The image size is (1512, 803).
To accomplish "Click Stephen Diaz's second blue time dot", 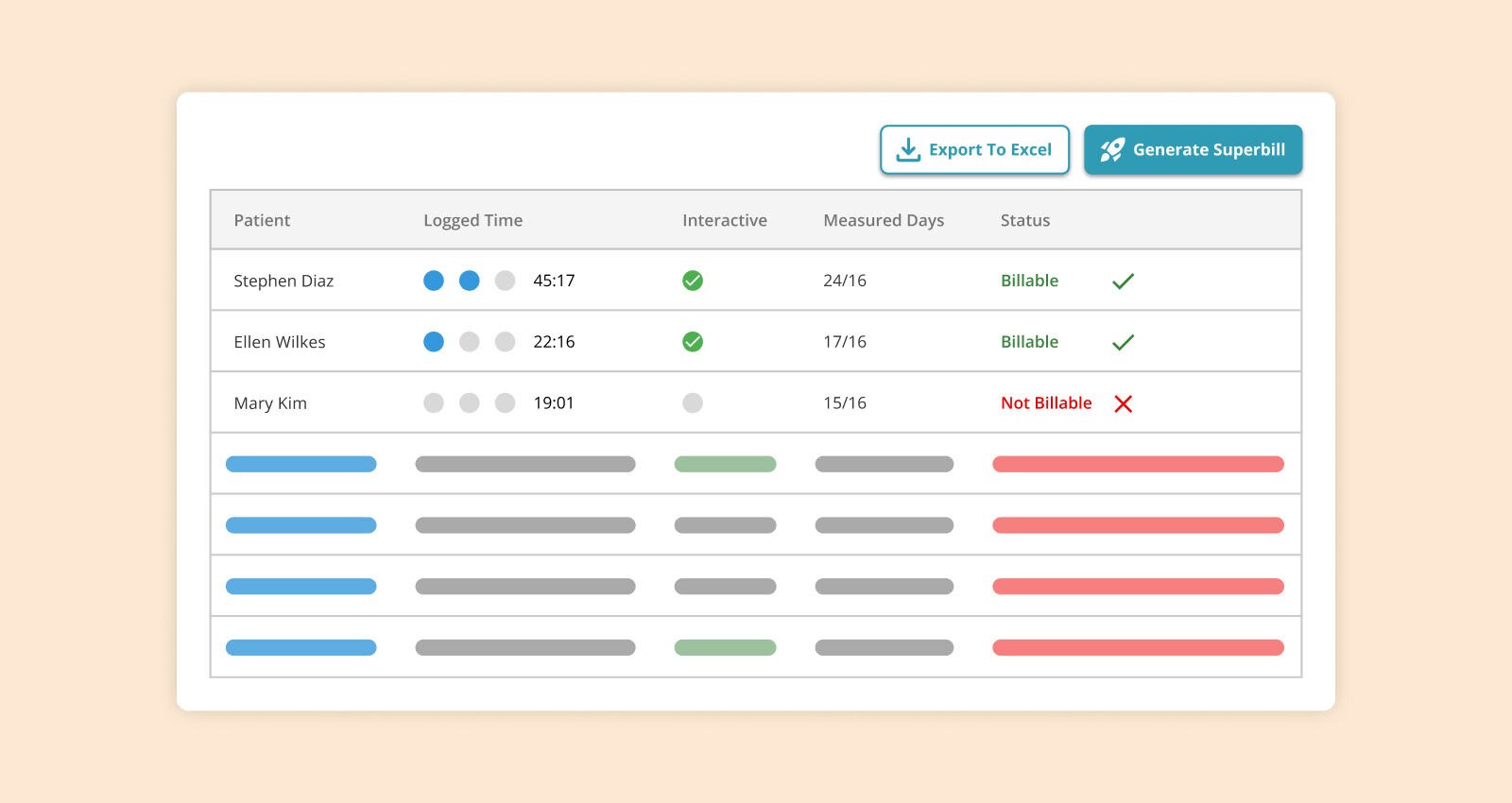I will click(470, 281).
